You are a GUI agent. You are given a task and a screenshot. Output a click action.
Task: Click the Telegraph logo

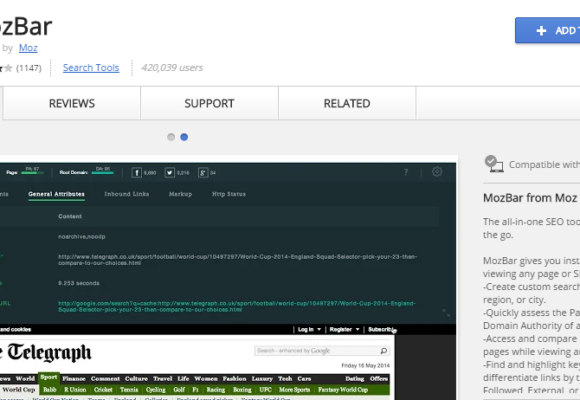46,352
